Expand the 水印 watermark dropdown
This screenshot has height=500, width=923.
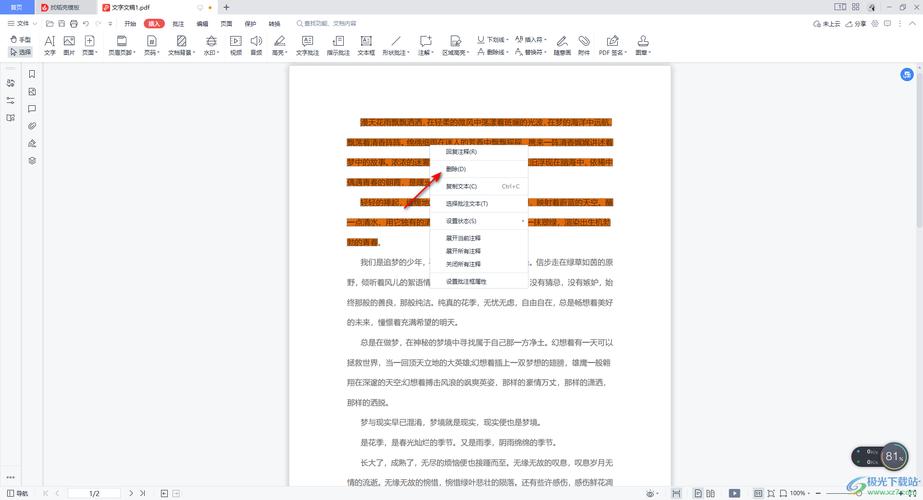tap(211, 46)
